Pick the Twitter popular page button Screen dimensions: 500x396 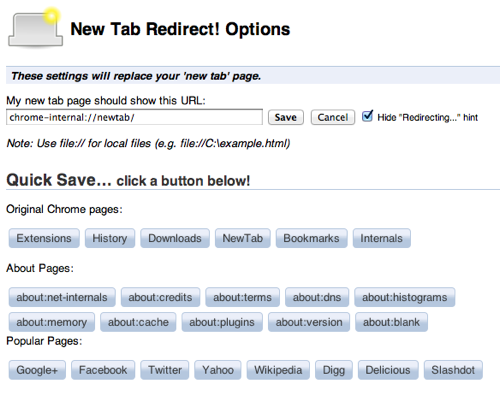pyautogui.click(x=165, y=370)
